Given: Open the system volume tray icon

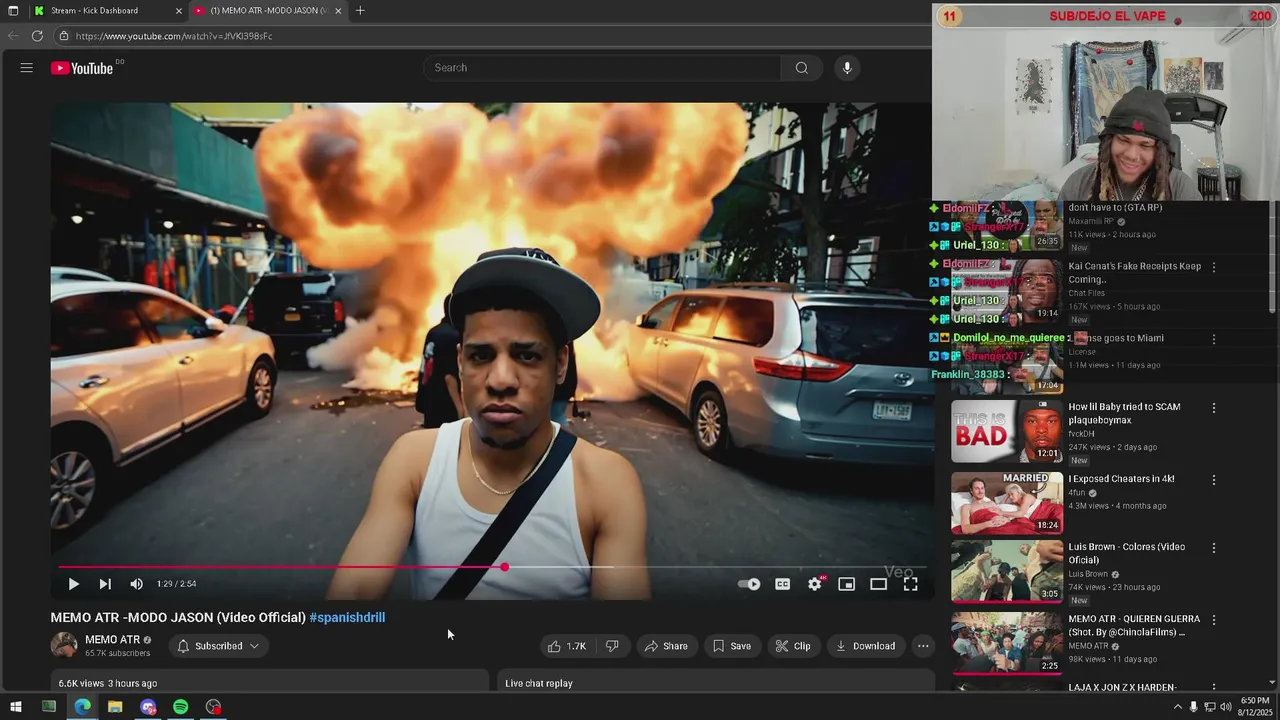Looking at the screenshot, I should [1225, 707].
